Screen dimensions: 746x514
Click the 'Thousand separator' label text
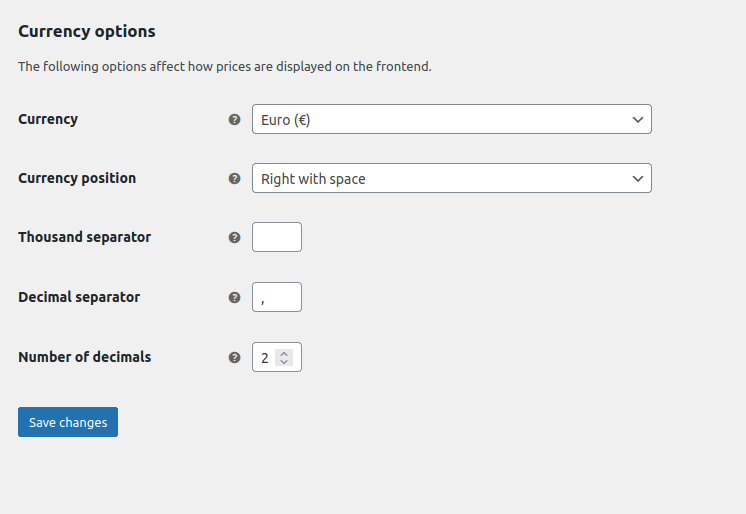85,237
